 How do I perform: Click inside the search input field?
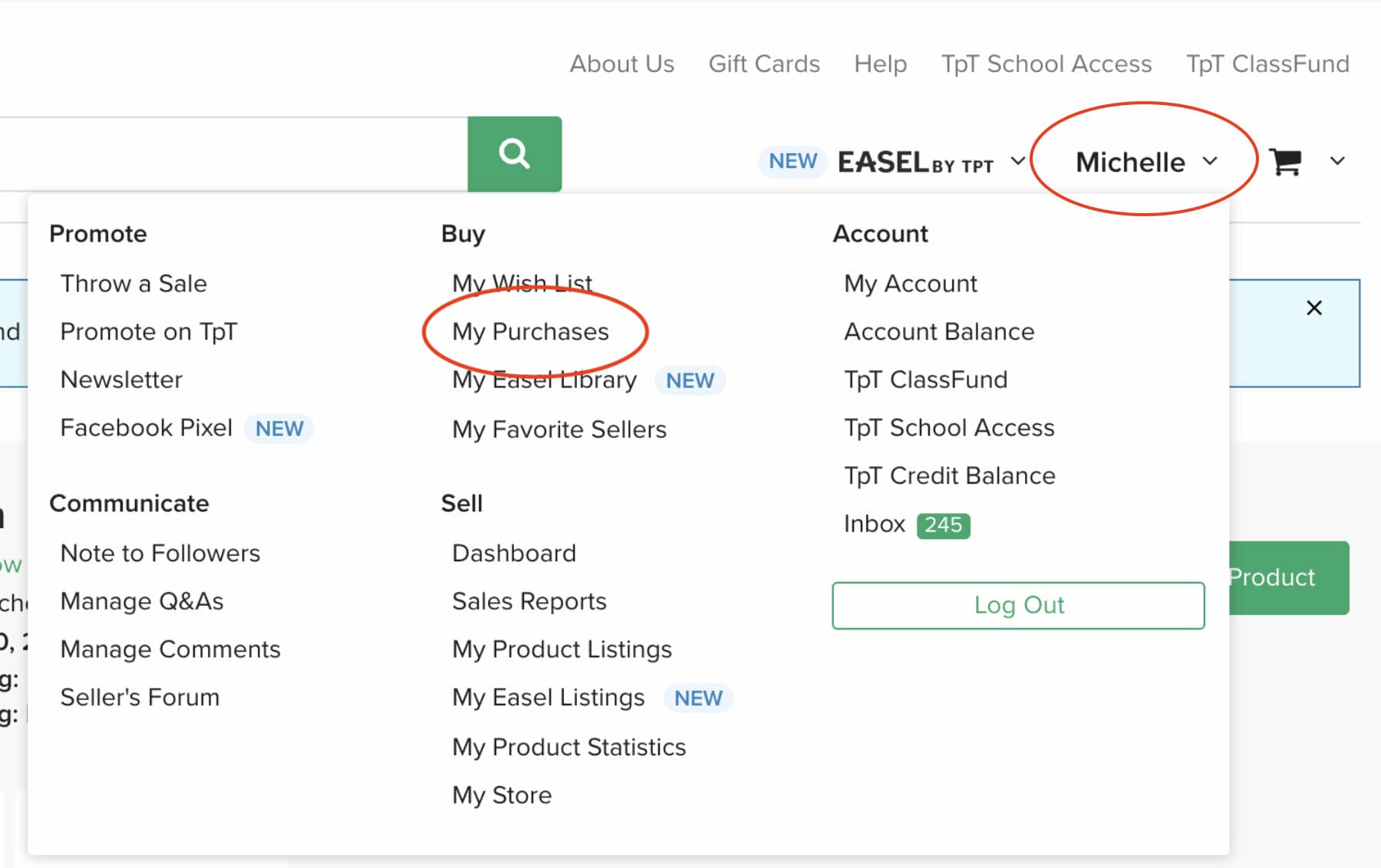click(x=233, y=153)
